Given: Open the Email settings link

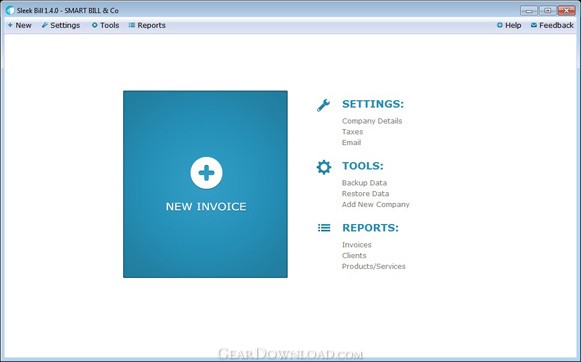Looking at the screenshot, I should pos(351,143).
